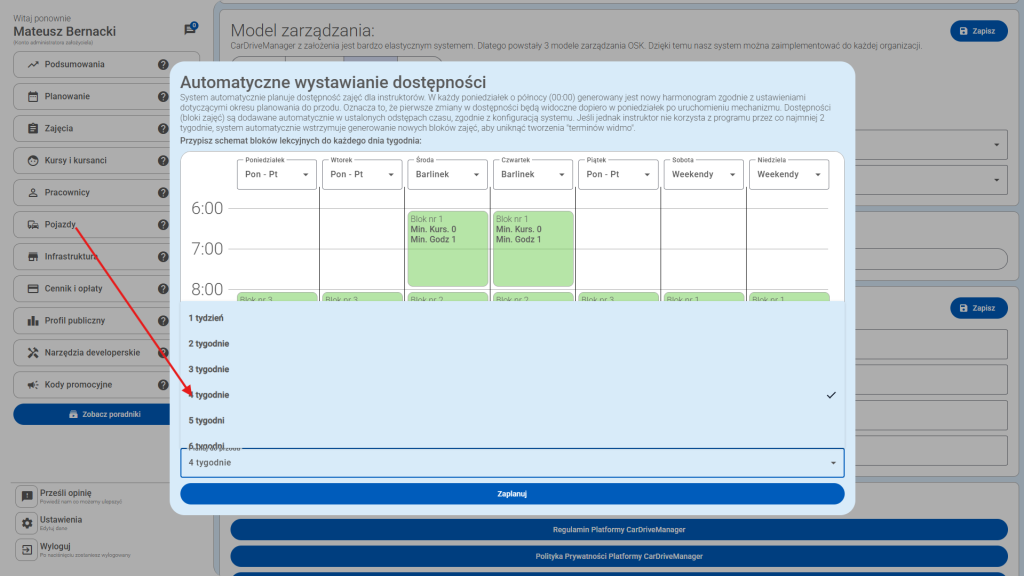1024x576 pixels.
Task: Open Regulamin Platformy CarDriveManager link
Action: click(619, 529)
